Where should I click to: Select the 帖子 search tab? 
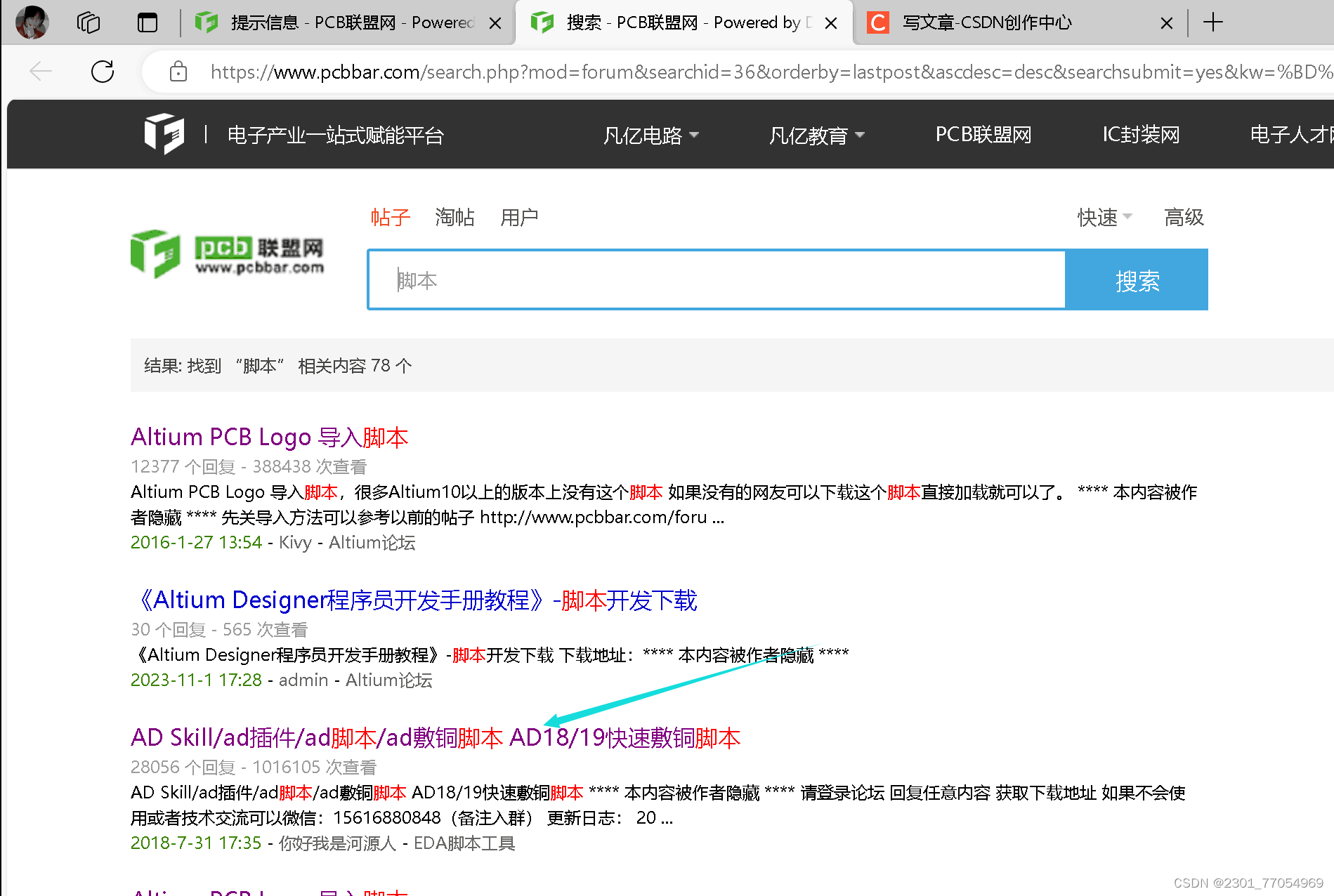point(391,218)
